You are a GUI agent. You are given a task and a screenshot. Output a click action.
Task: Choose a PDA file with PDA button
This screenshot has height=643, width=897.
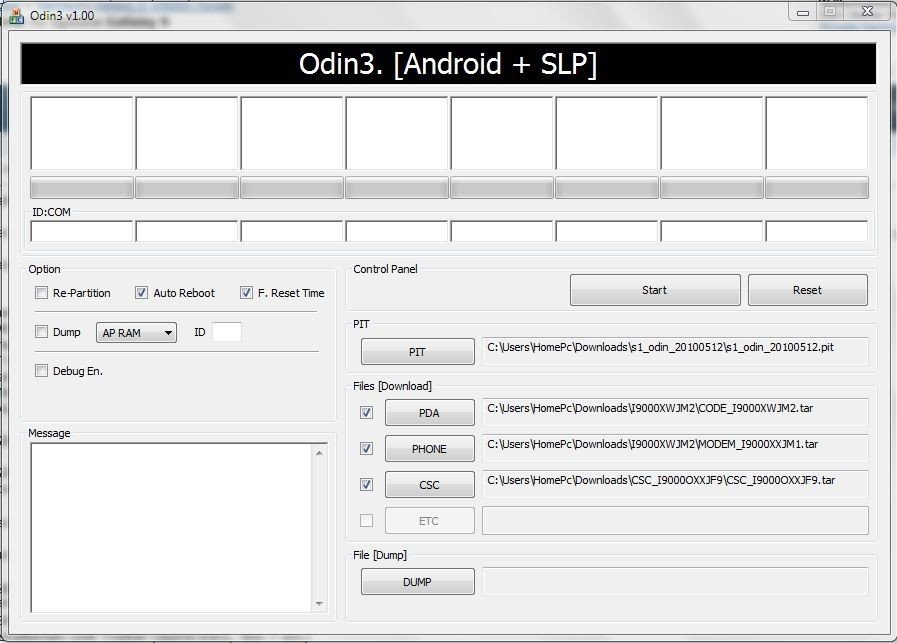430,413
